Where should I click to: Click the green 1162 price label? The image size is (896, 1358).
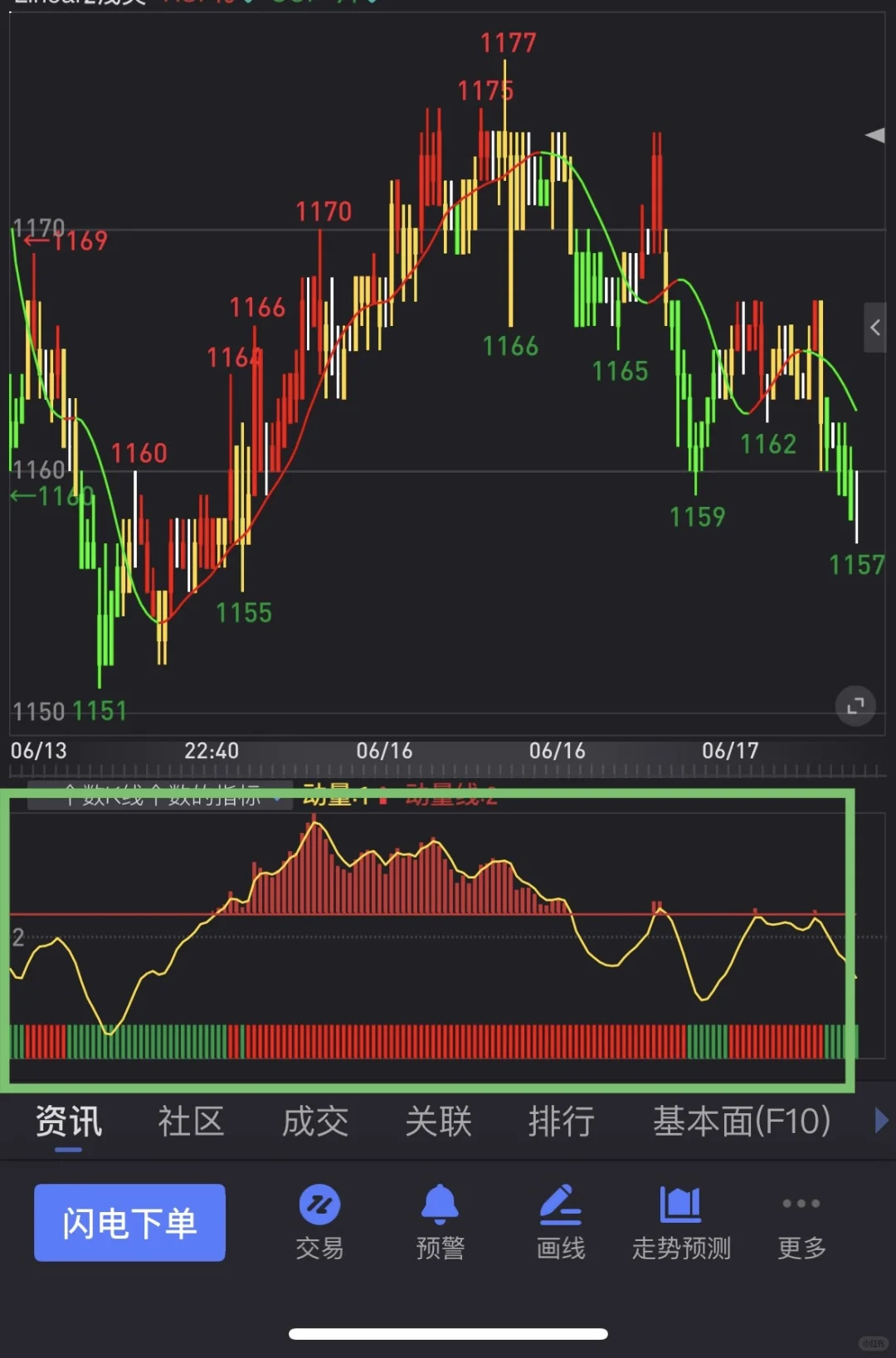[768, 444]
